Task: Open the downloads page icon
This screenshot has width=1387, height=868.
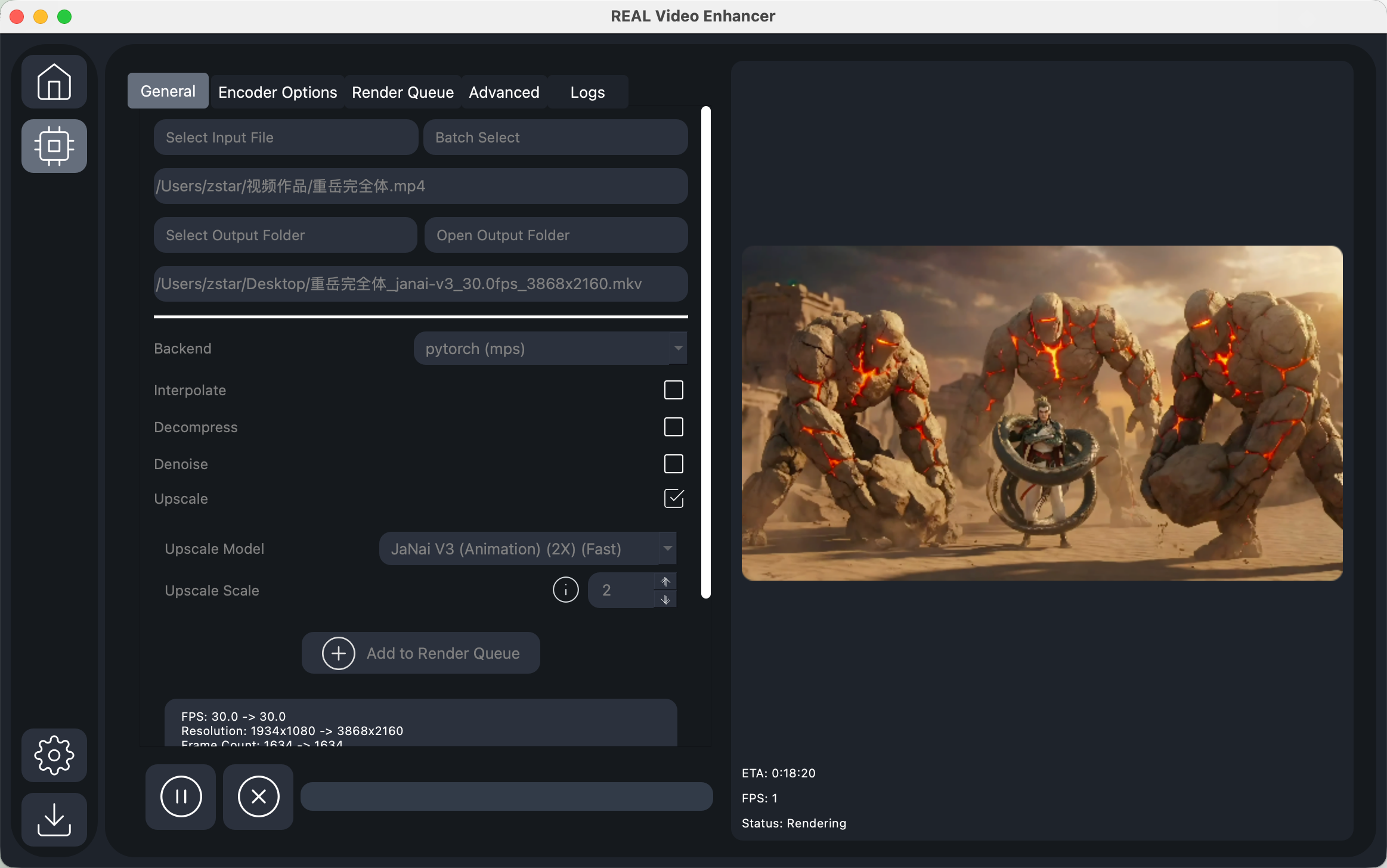Action: click(x=54, y=820)
